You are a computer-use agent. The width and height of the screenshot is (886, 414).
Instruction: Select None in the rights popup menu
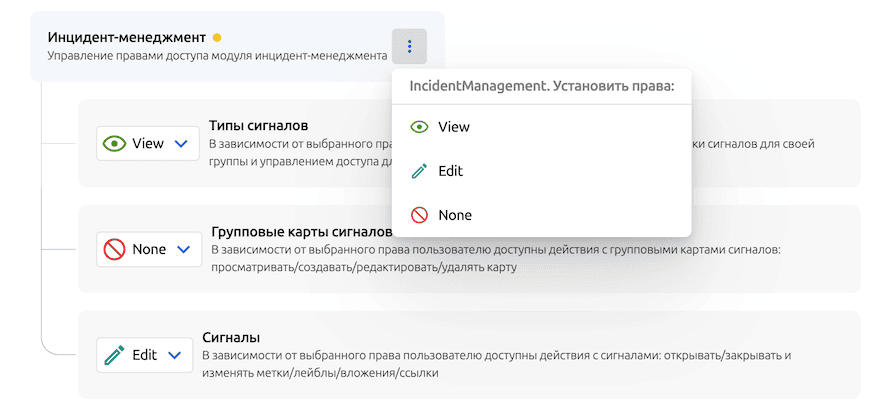[454, 215]
